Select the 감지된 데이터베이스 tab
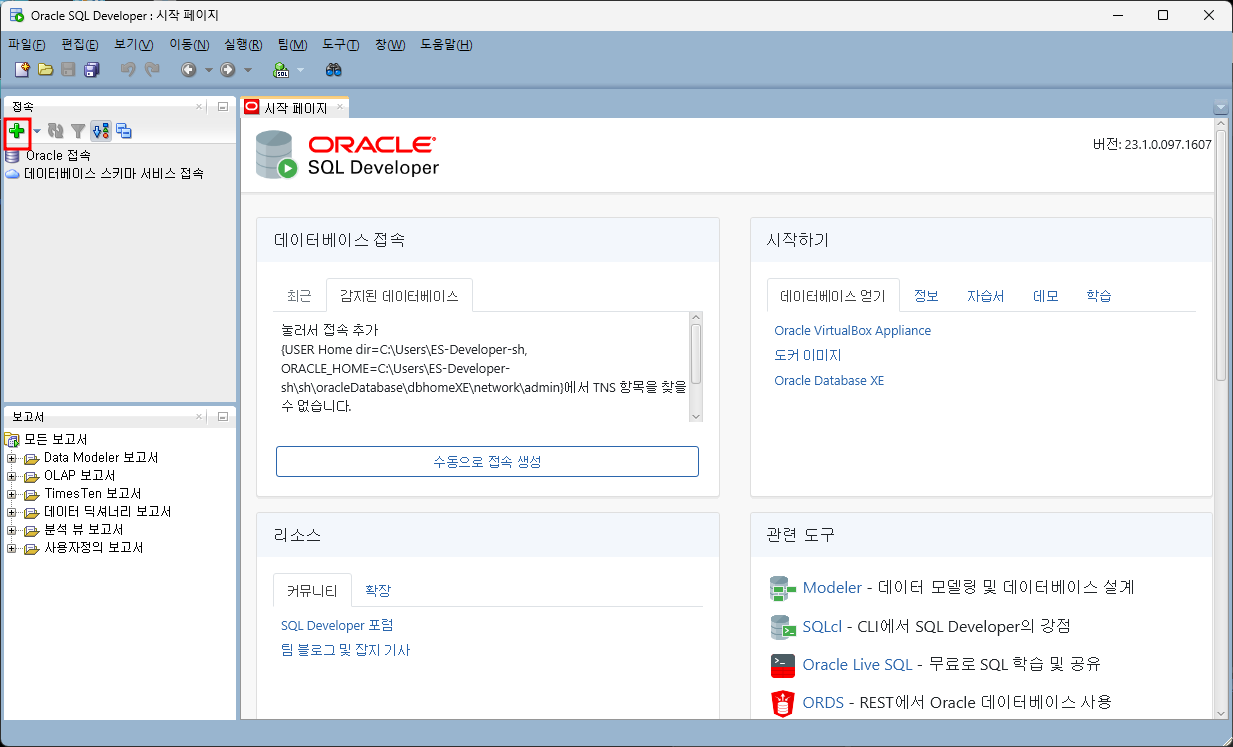The width and height of the screenshot is (1233, 747). (399, 296)
